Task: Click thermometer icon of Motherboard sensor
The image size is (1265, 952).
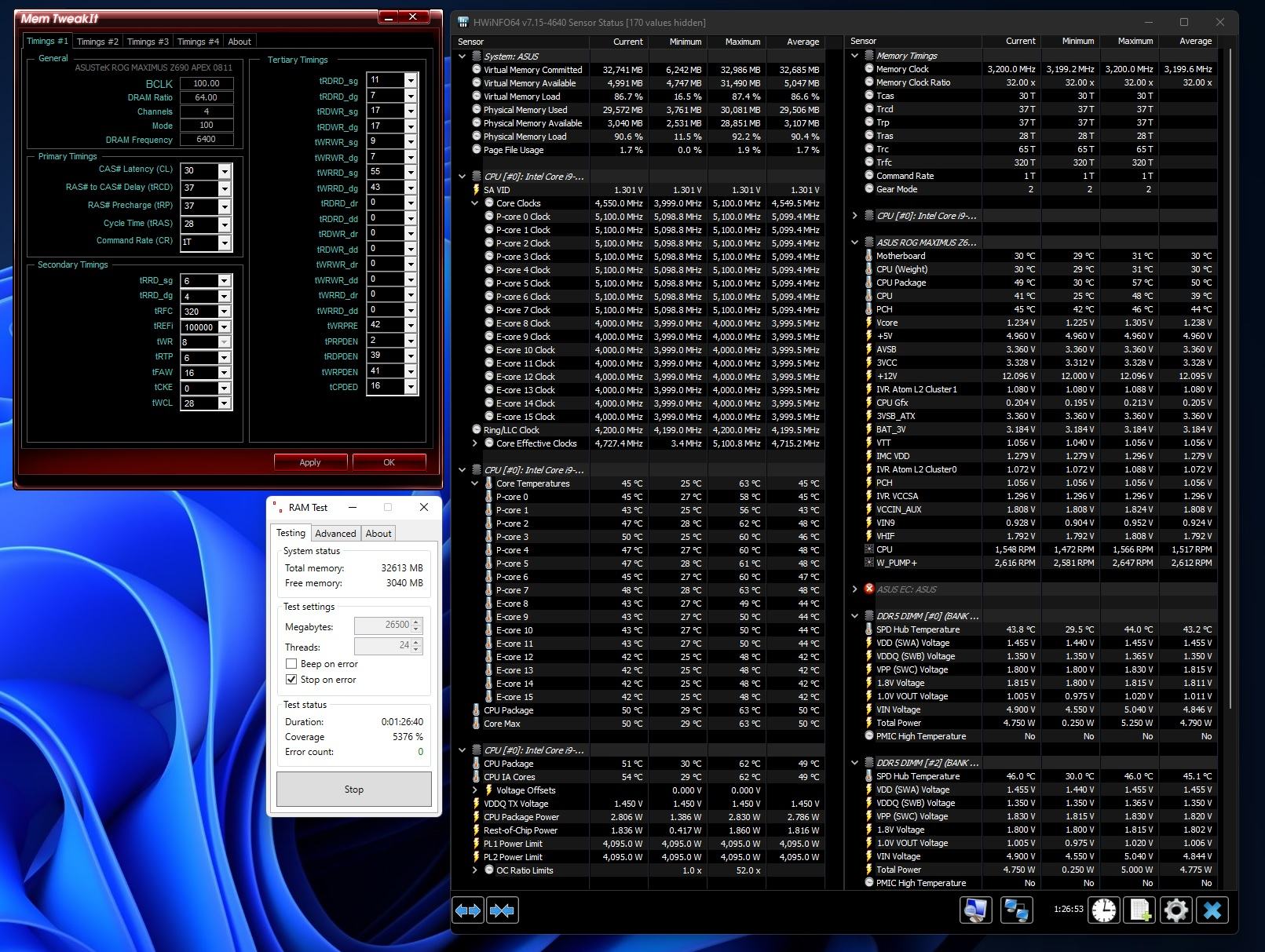Action: click(x=869, y=256)
